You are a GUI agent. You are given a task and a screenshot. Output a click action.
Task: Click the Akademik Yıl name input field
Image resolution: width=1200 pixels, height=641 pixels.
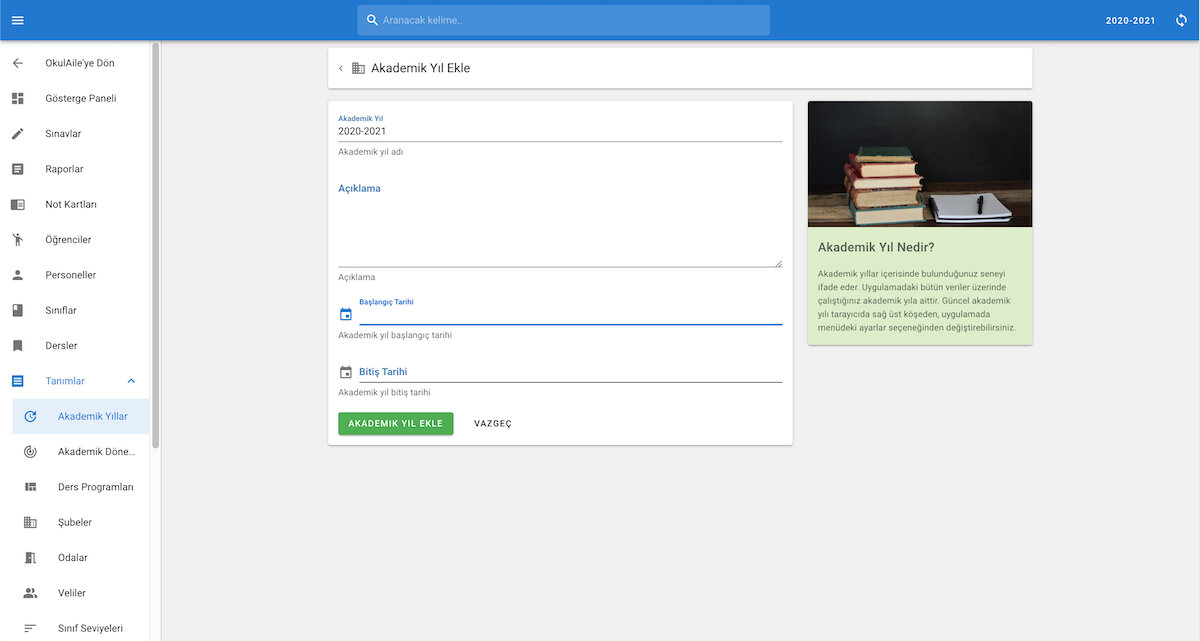[x=560, y=131]
